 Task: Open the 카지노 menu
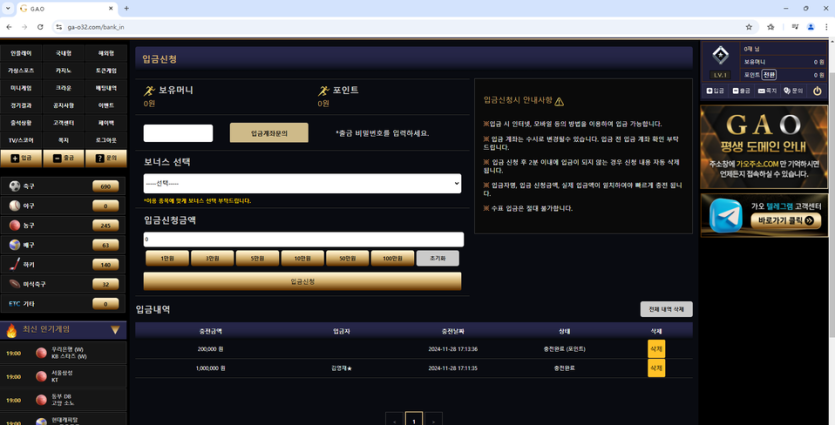63,70
